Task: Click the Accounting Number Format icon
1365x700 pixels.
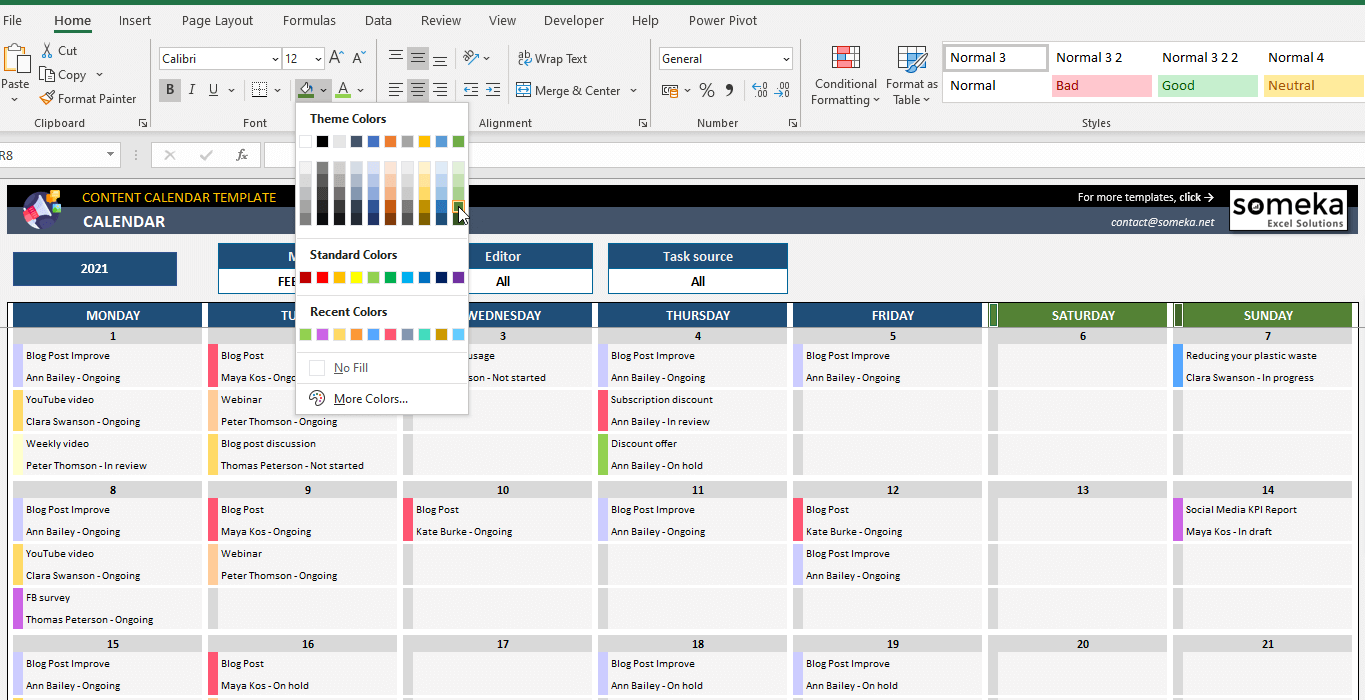Action: pyautogui.click(x=671, y=90)
